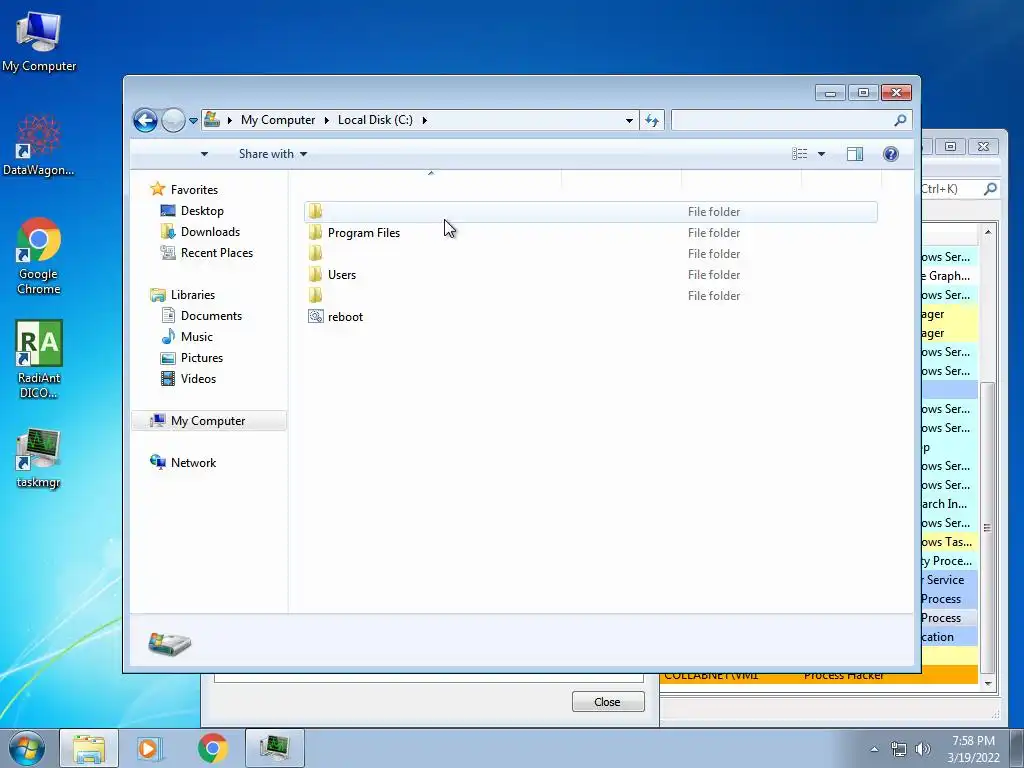Click the Process Hacker row in background list
This screenshot has width=1024, height=768.
819,676
